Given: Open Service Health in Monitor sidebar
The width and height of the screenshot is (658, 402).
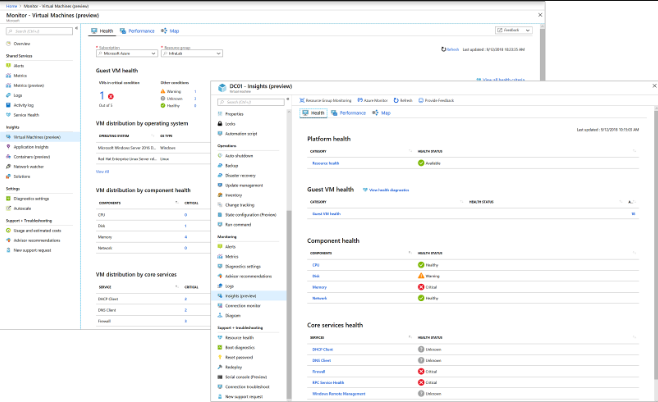Looking at the screenshot, I should [26, 115].
